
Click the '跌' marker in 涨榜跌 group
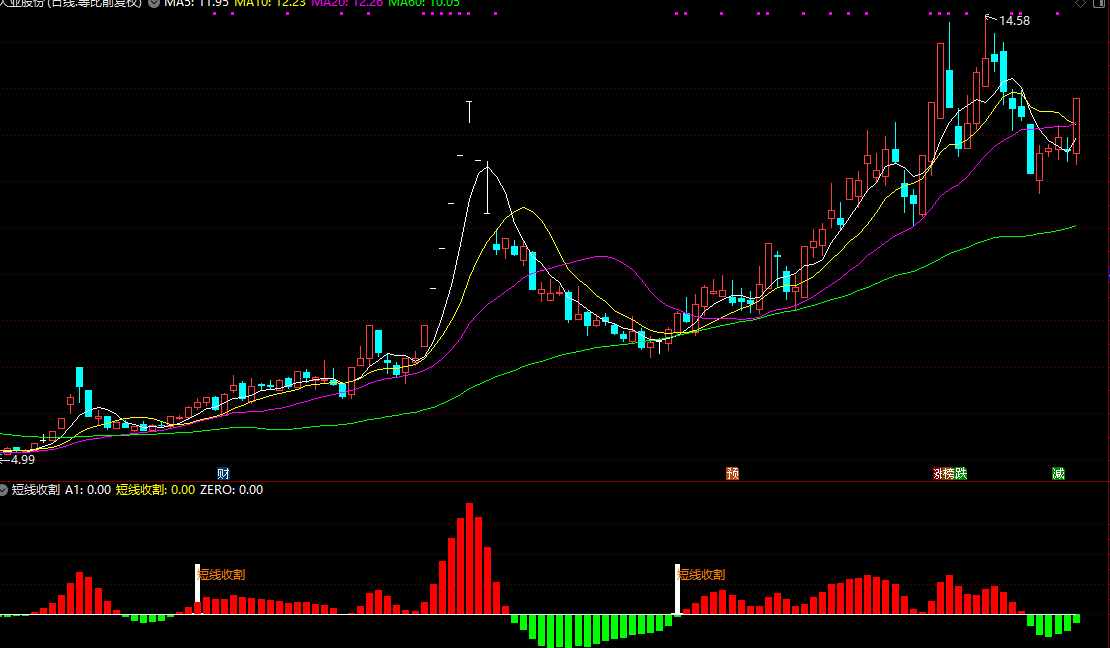961,473
